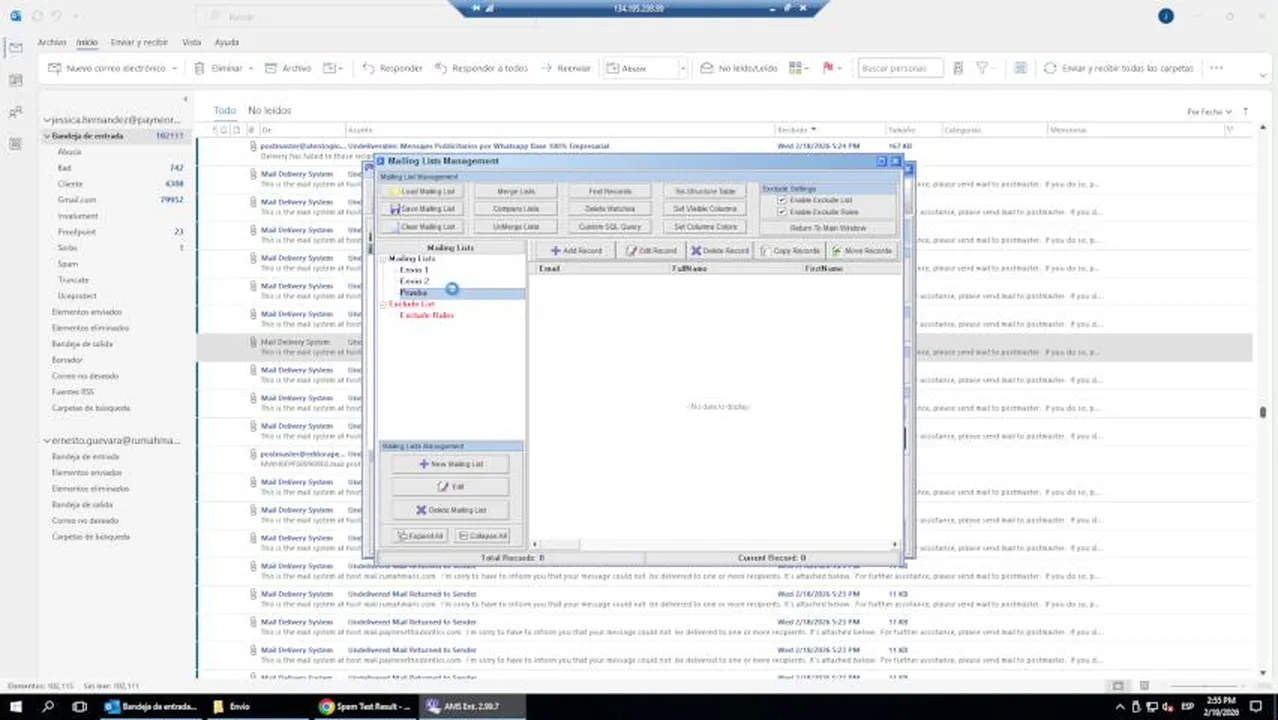Open Calendar icon in Outlook sidebar
The width and height of the screenshot is (1278, 720).
(x=15, y=80)
